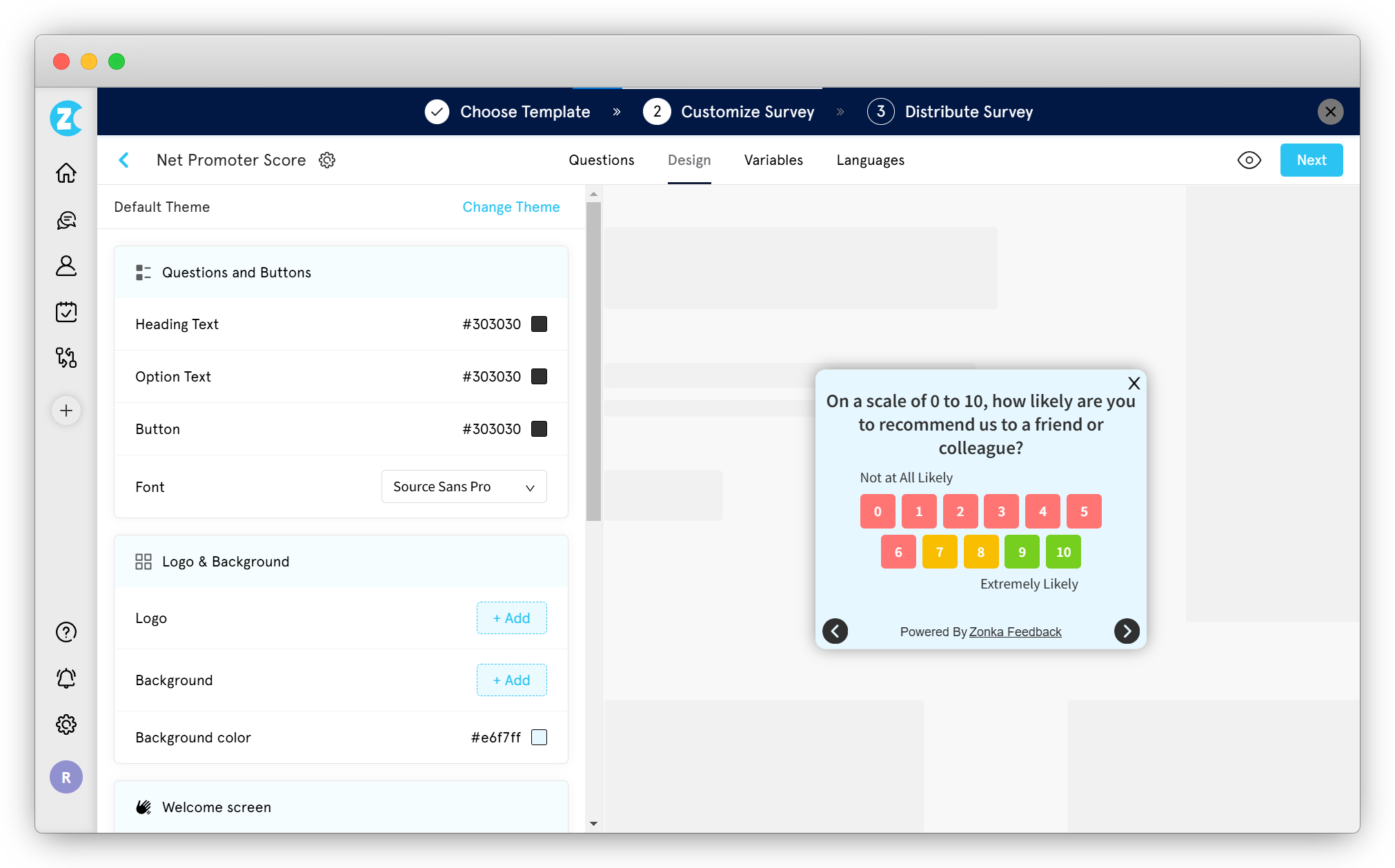1395x868 pixels.
Task: Advance the survey preview with the right arrow
Action: click(x=1127, y=631)
